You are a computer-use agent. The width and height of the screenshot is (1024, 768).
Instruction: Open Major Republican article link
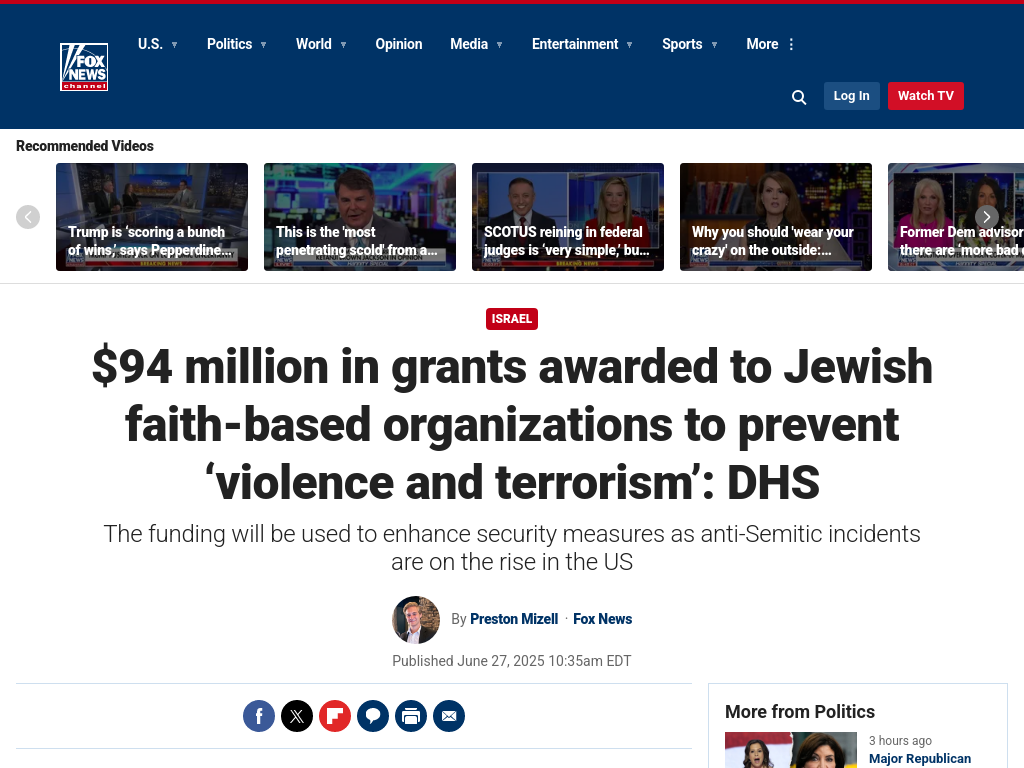coord(920,759)
